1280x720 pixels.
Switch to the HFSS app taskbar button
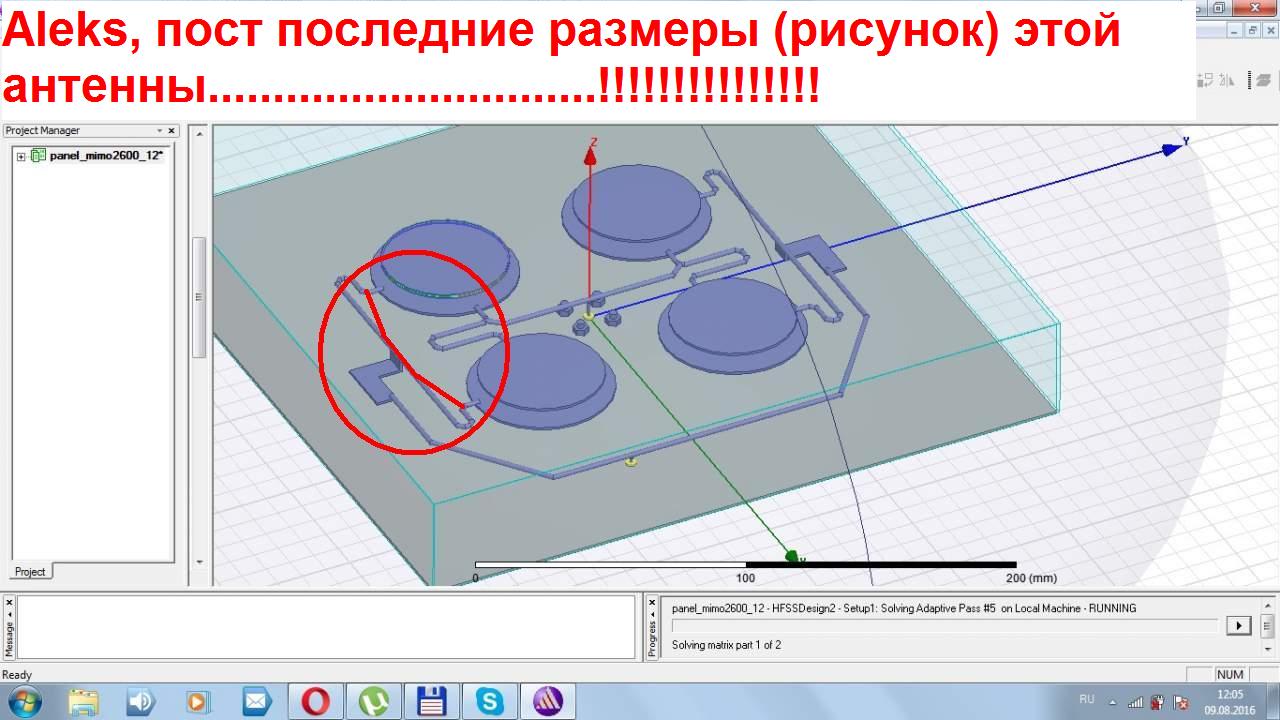pos(547,701)
